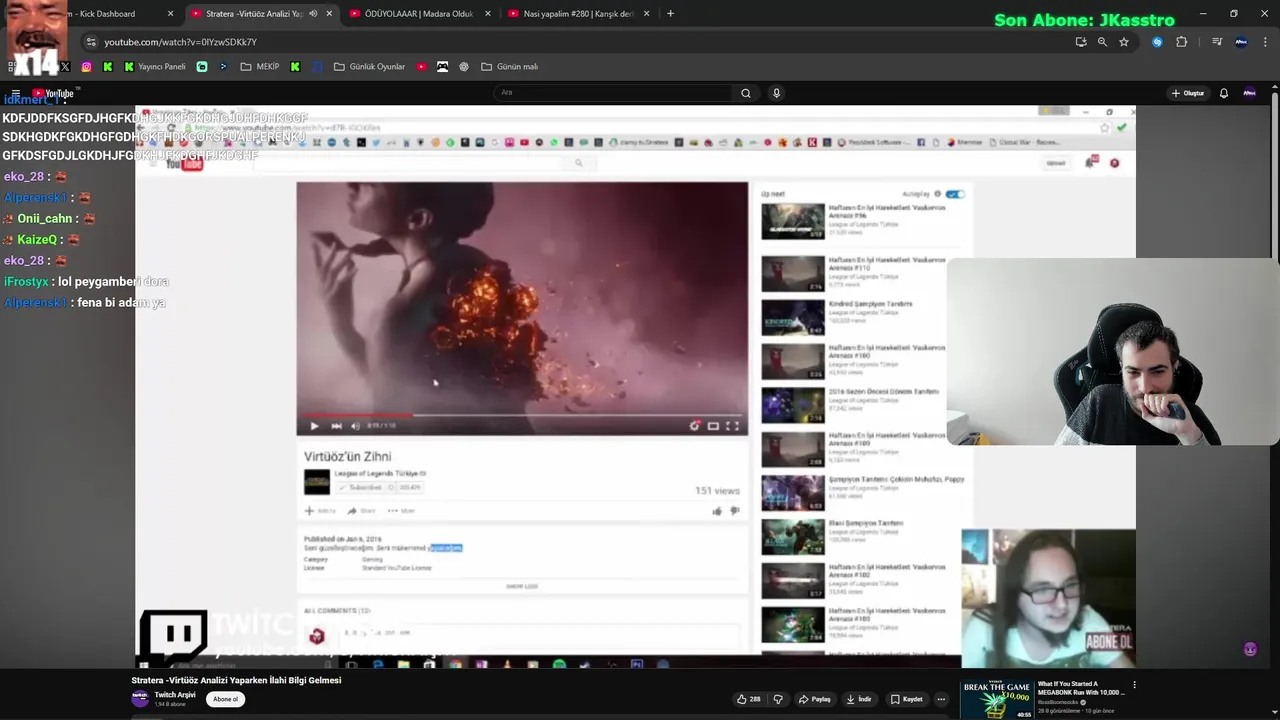This screenshot has height=720, width=1280.
Task: Open the Instagram bookmark
Action: [x=86, y=67]
